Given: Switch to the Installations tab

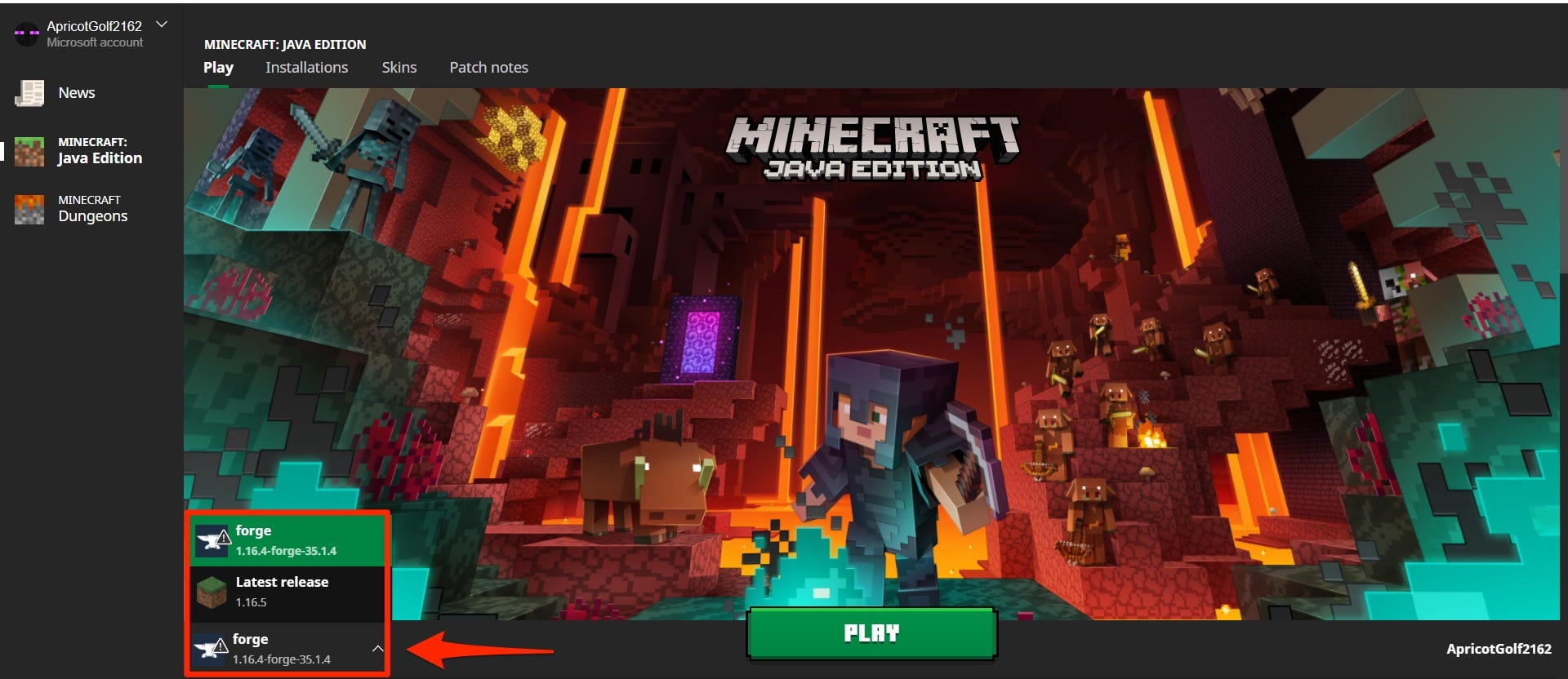Looking at the screenshot, I should click(306, 68).
